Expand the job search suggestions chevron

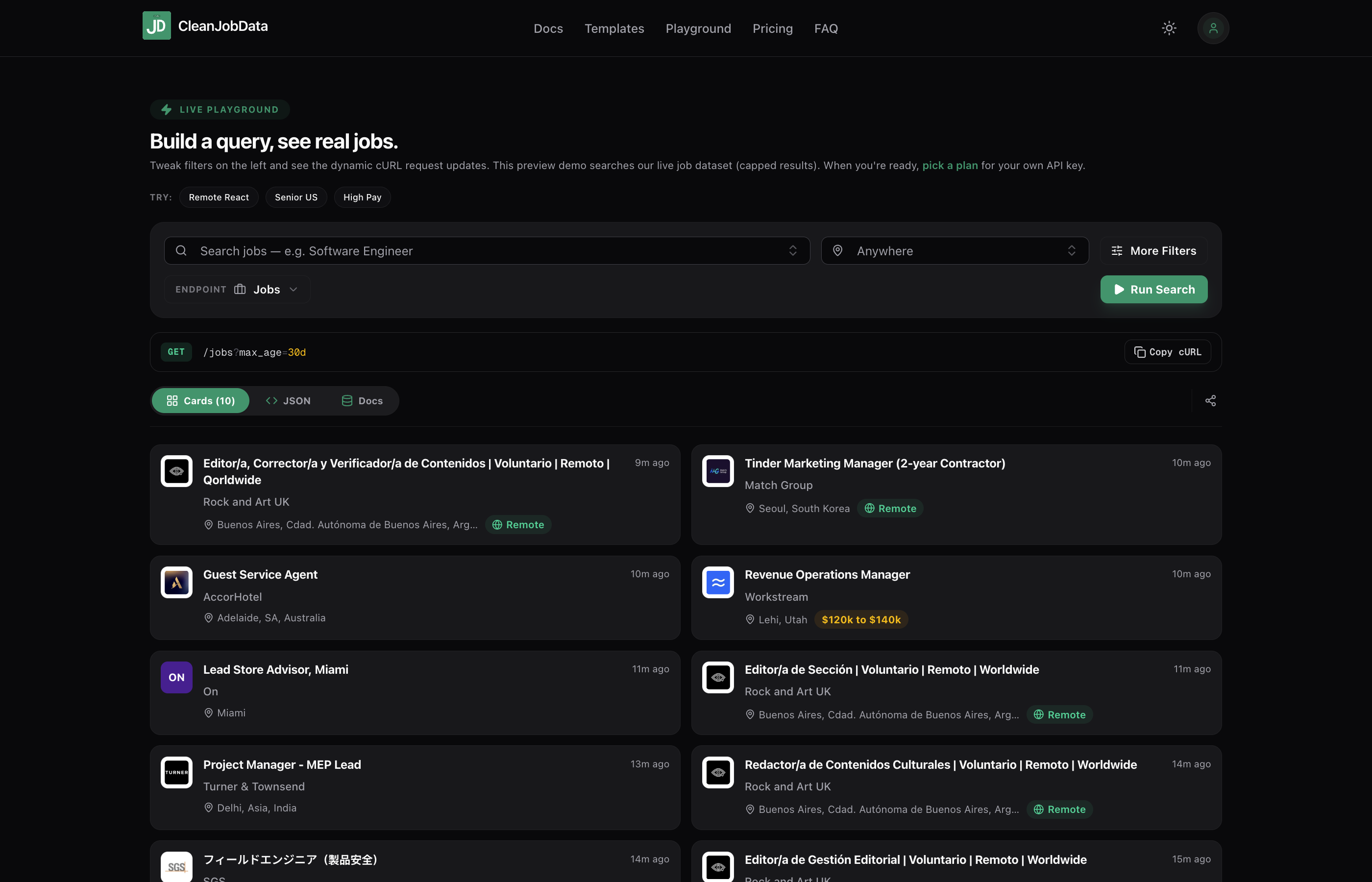point(792,251)
